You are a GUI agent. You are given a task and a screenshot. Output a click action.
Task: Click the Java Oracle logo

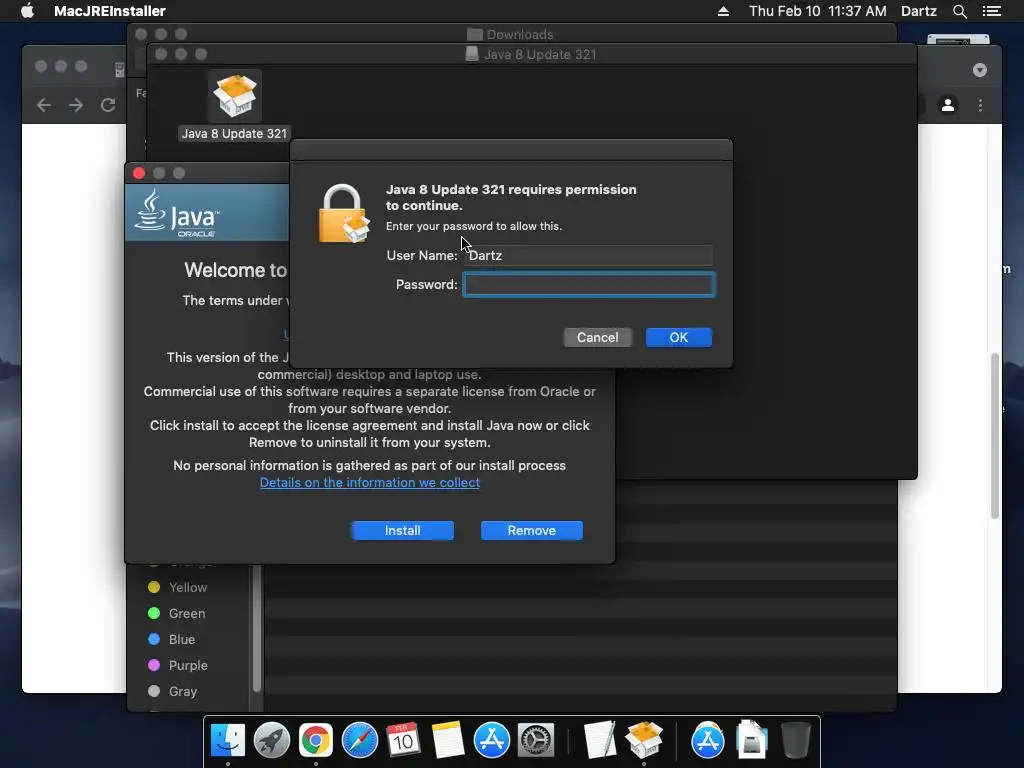pos(178,213)
